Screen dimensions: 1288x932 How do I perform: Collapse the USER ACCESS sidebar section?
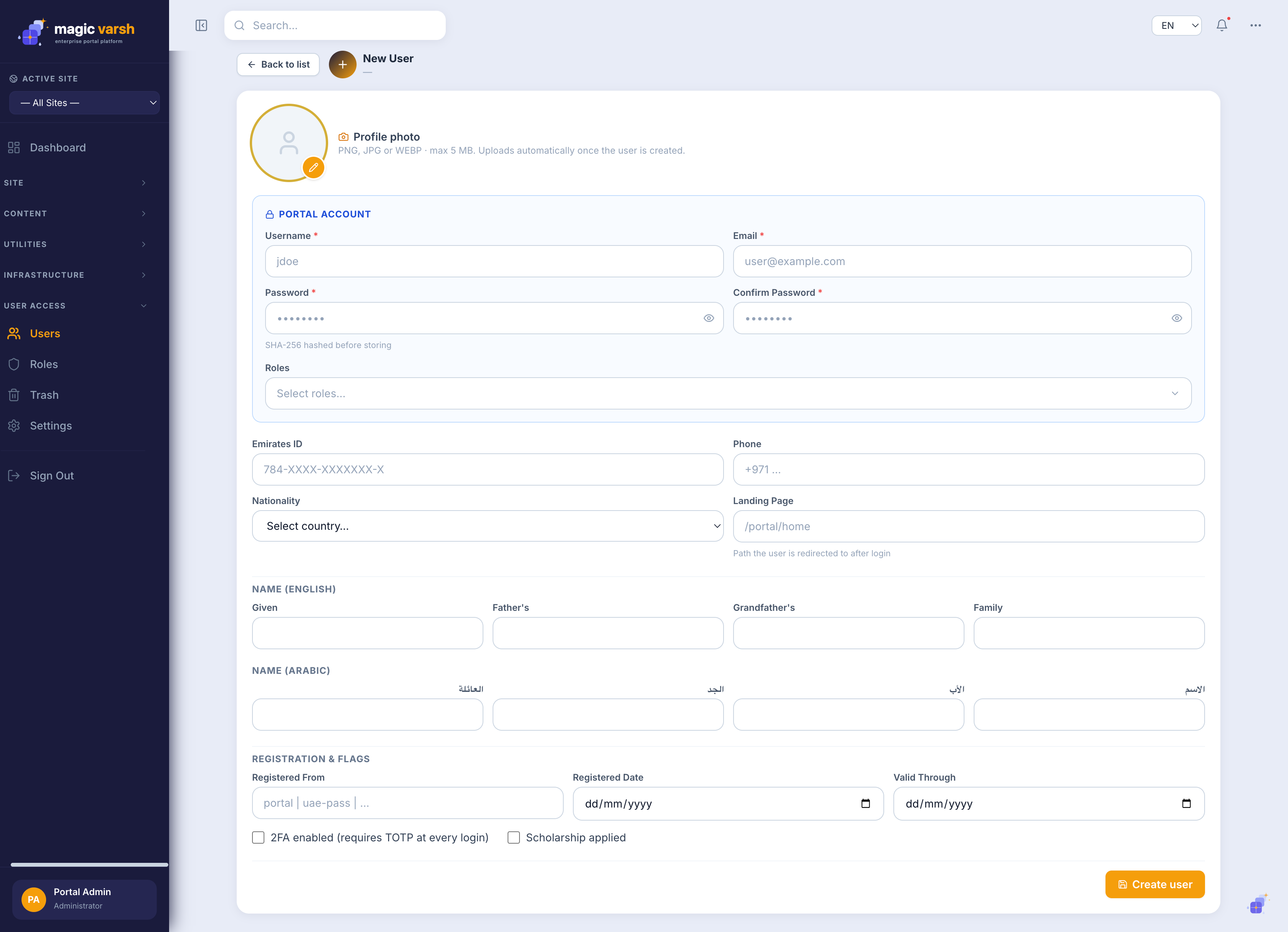click(x=76, y=305)
